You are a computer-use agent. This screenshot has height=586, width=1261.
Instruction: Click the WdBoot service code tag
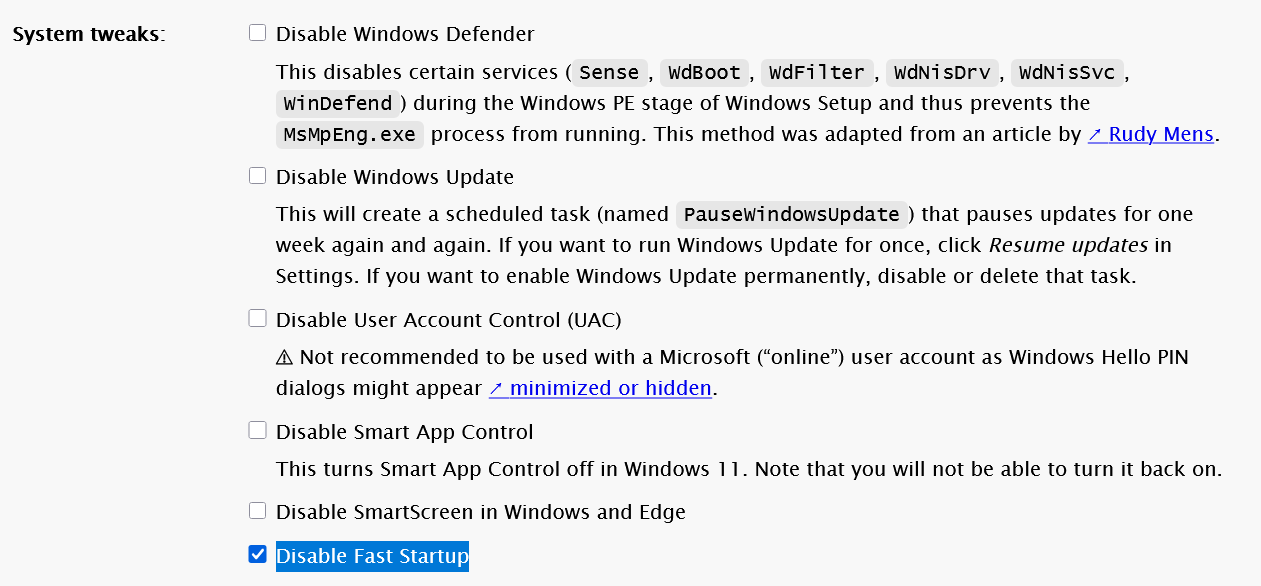[704, 72]
